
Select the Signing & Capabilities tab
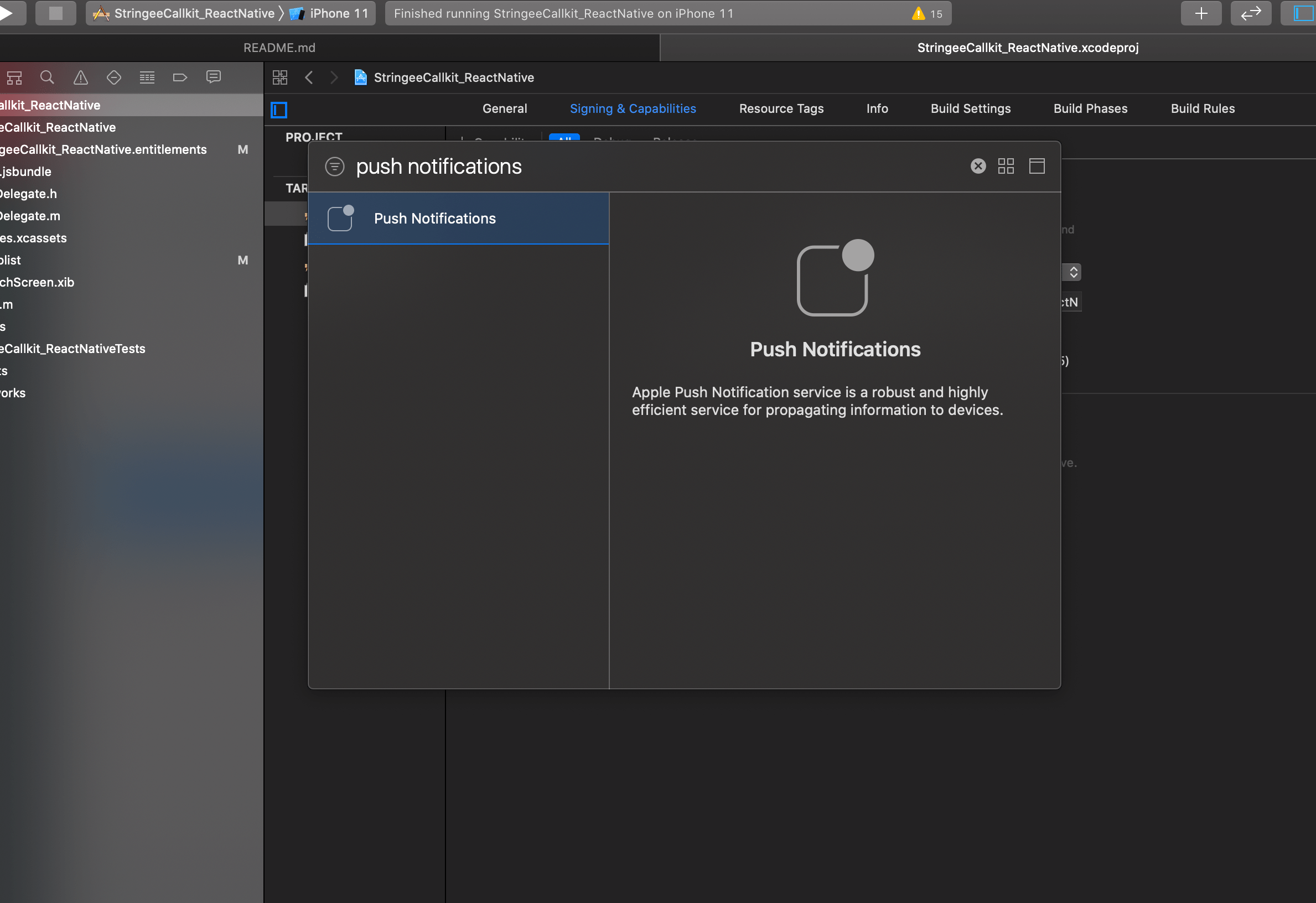[633, 108]
